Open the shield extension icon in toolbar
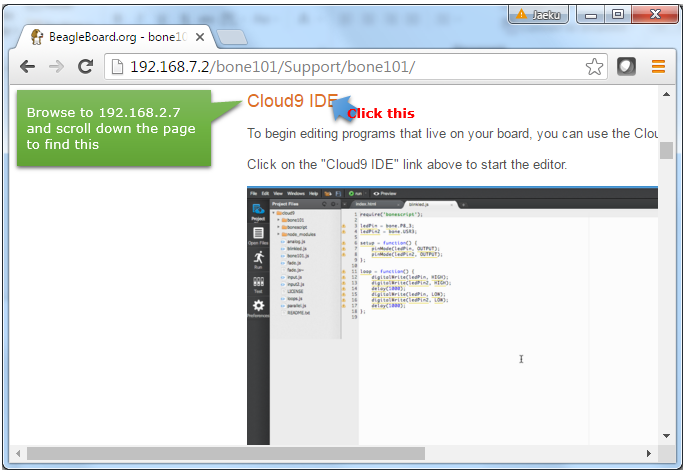Viewport: 687px width, 473px height. (x=626, y=67)
